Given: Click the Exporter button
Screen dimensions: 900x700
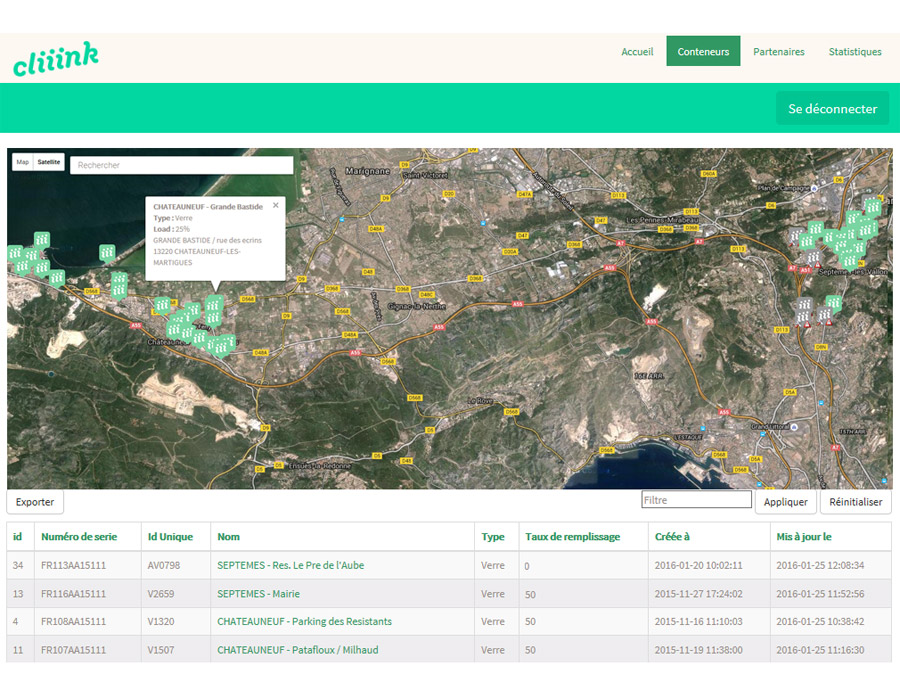Looking at the screenshot, I should pos(35,502).
